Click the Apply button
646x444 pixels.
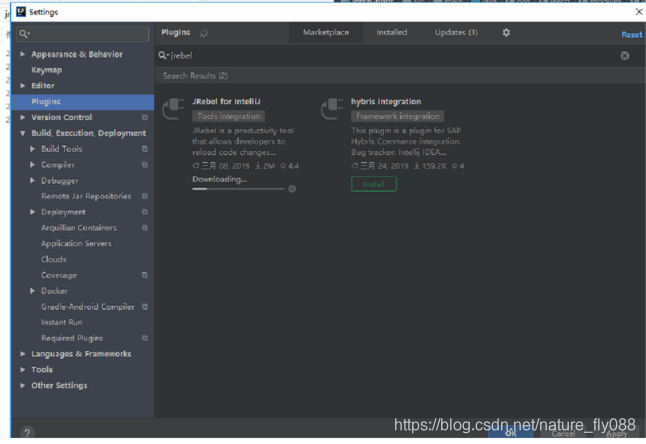616,433
